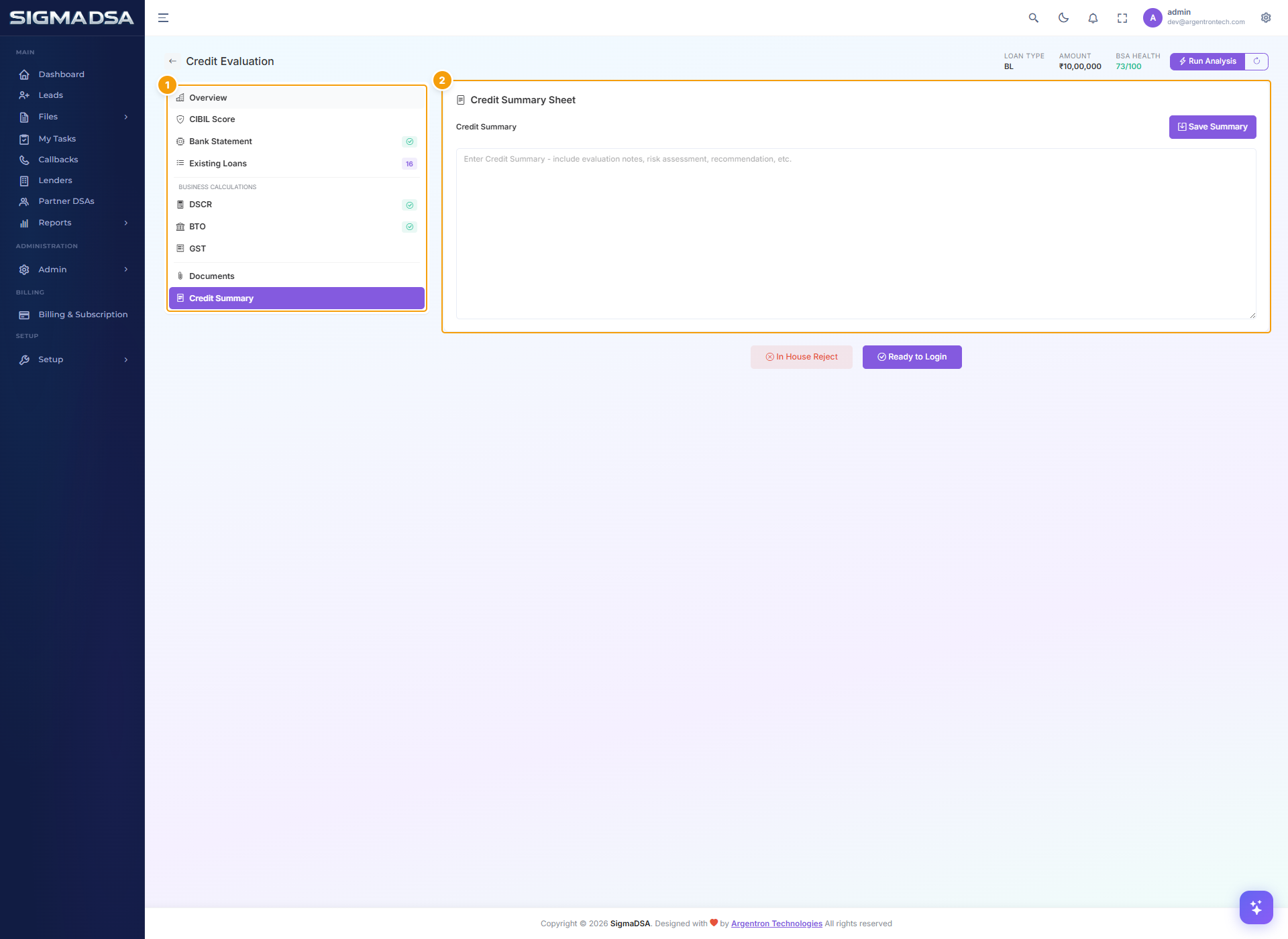Viewport: 1288px width, 939px height.
Task: Click the Documents paperclip icon
Action: coord(180,276)
